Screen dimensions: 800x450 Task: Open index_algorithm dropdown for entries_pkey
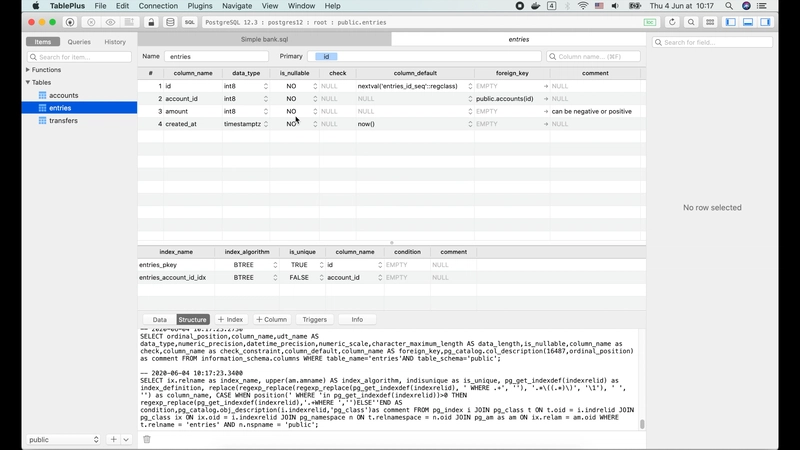click(x=275, y=265)
